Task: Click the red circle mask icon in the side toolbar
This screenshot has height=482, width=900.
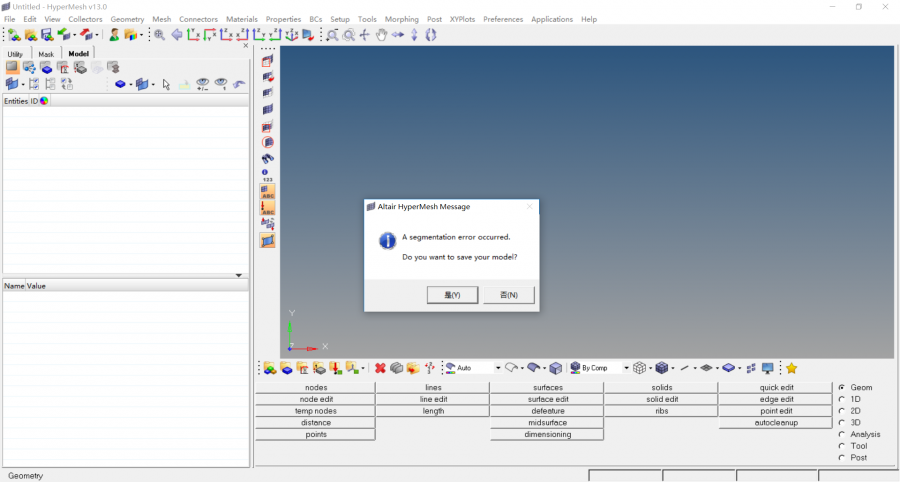Action: pyautogui.click(x=267, y=142)
